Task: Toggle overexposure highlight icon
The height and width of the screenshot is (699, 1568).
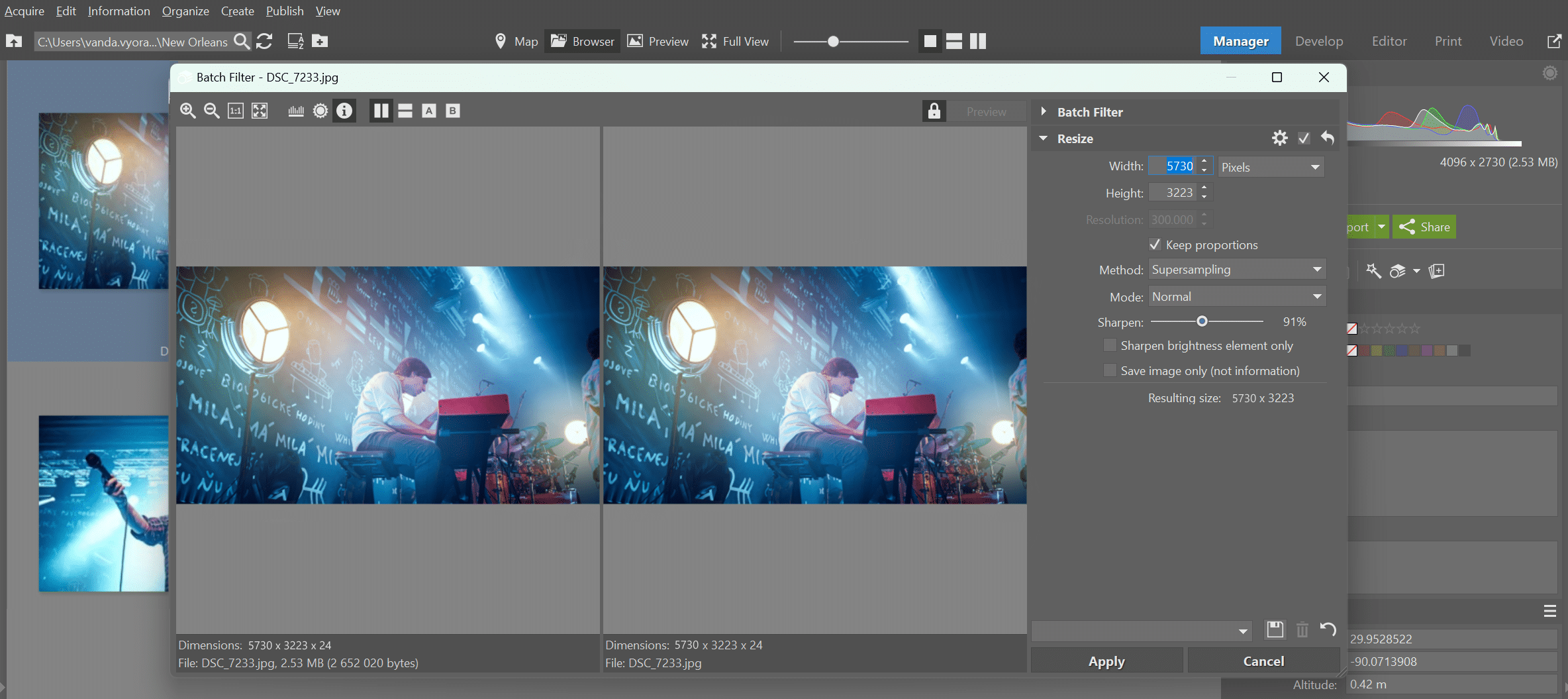Action: tap(320, 111)
